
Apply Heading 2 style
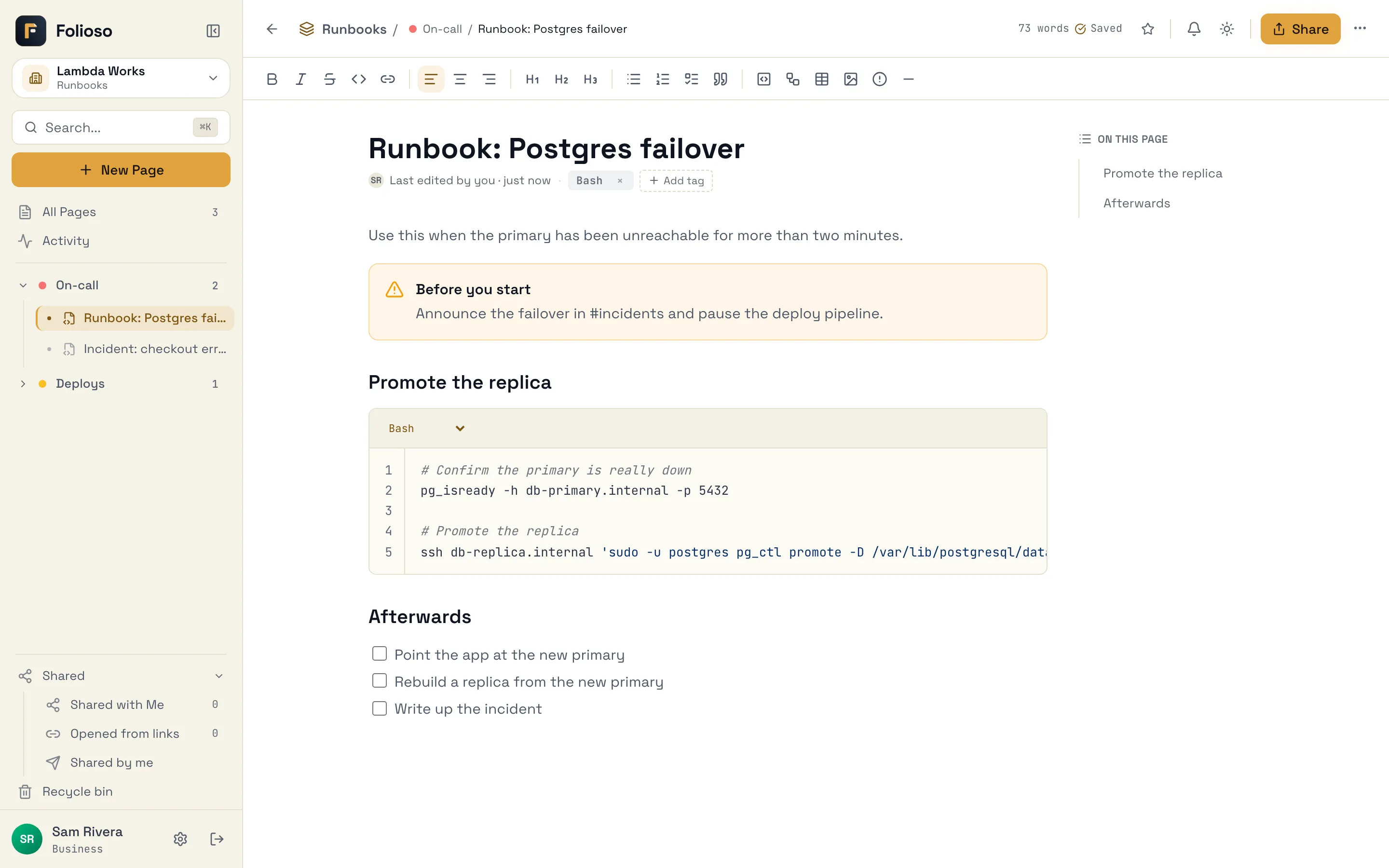click(561, 79)
